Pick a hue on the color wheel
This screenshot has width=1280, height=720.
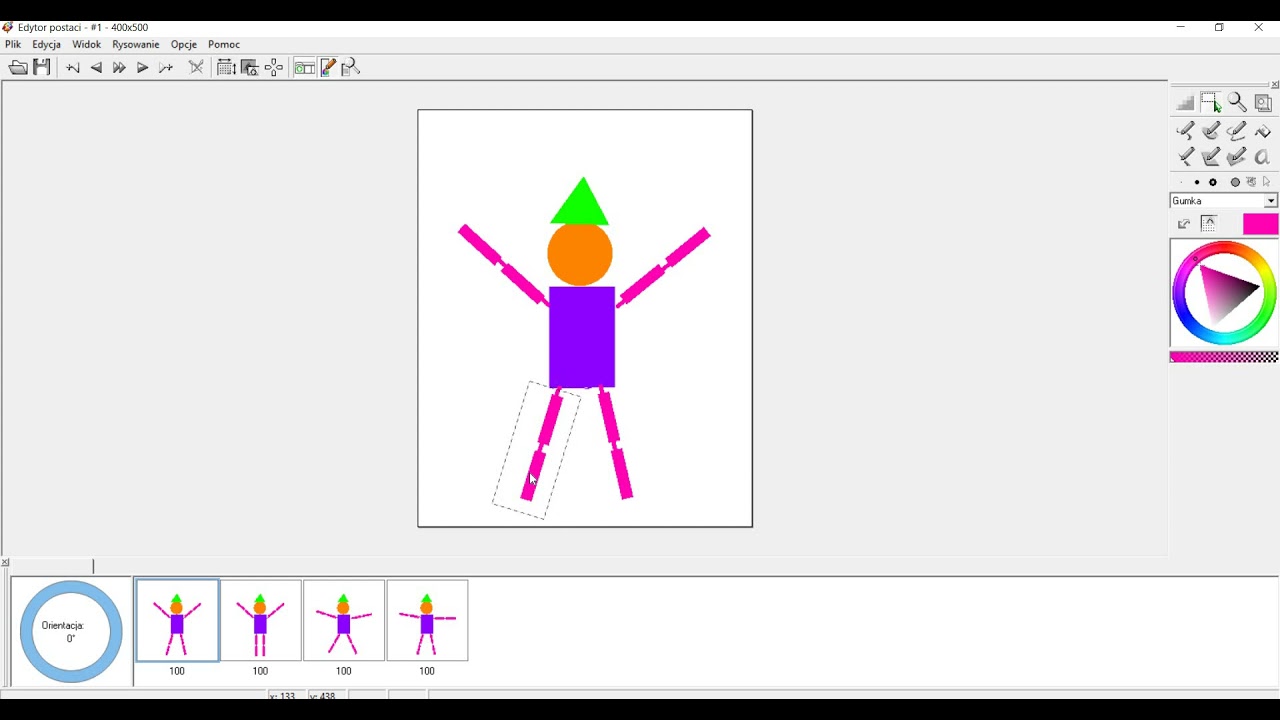coord(1224,293)
